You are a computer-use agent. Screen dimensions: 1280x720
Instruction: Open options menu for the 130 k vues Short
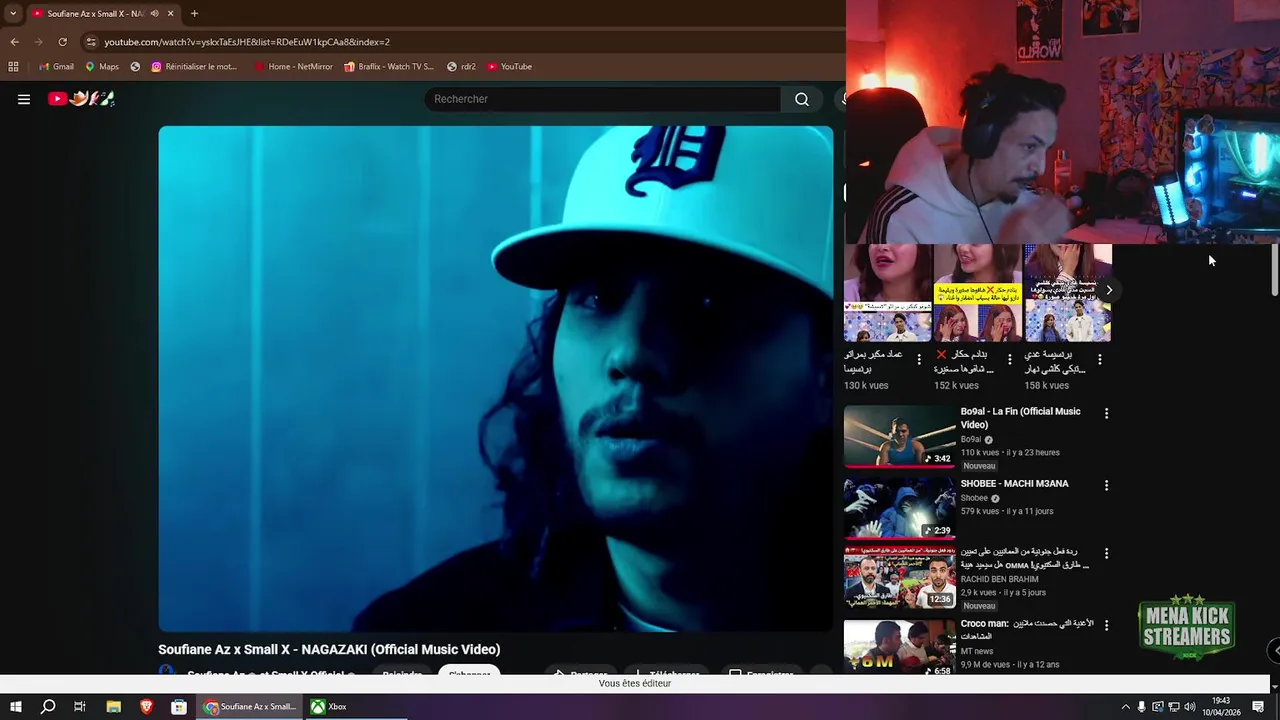[919, 359]
